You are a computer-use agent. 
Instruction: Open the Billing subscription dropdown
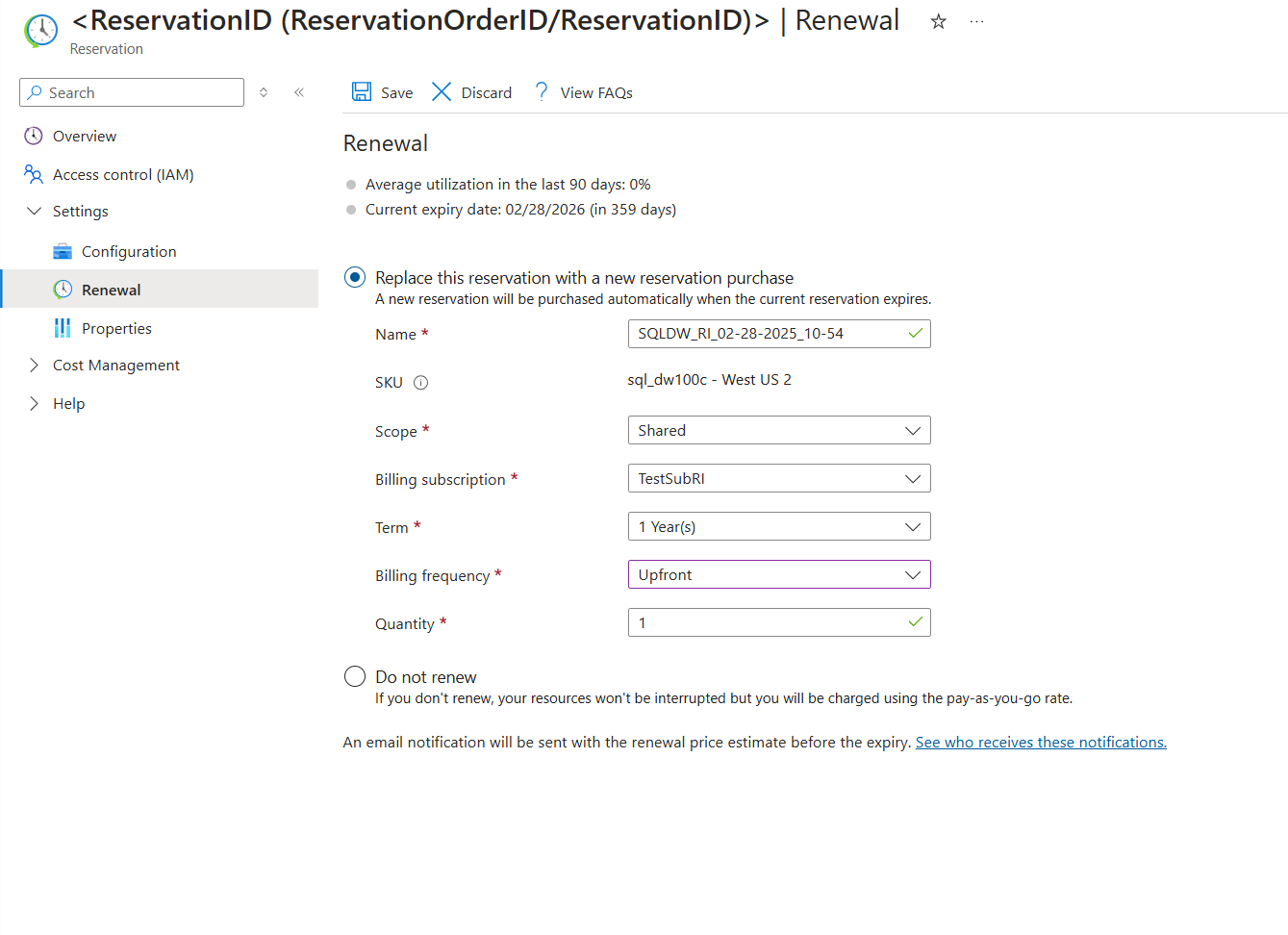778,479
